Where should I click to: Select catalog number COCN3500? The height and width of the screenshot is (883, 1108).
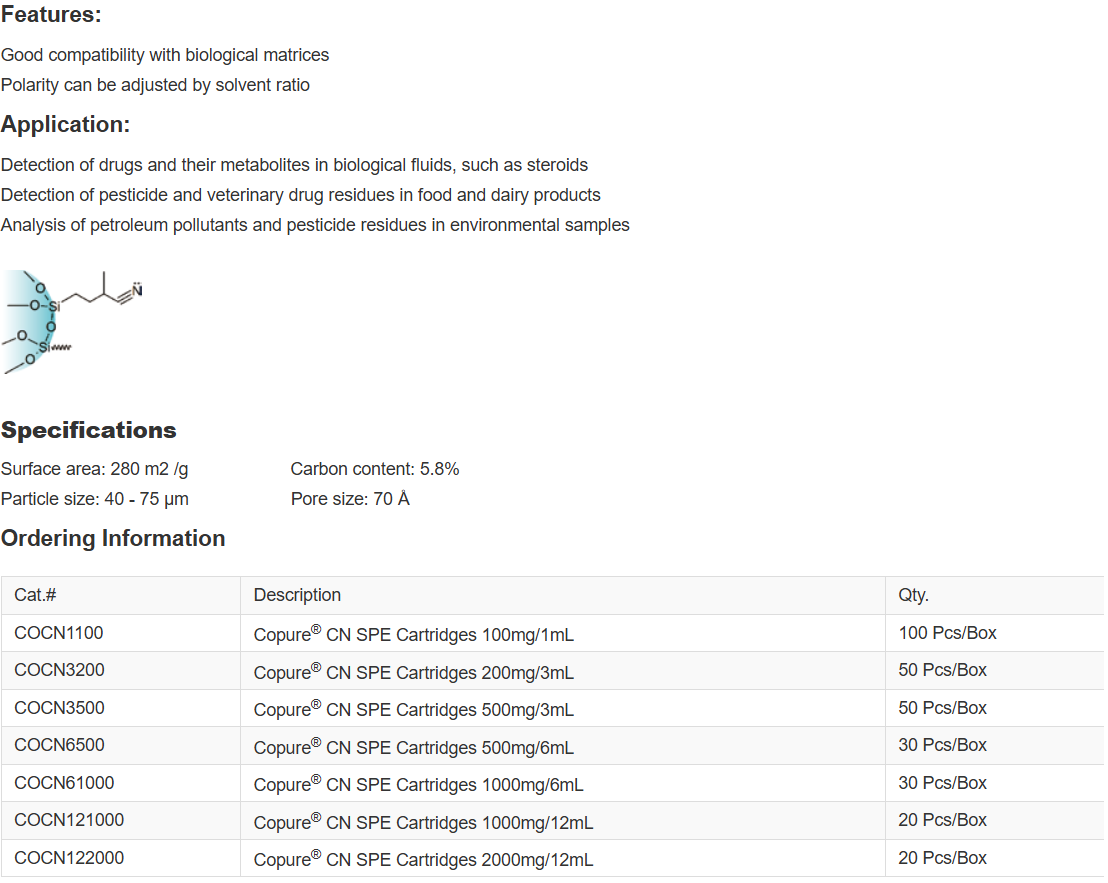point(59,708)
